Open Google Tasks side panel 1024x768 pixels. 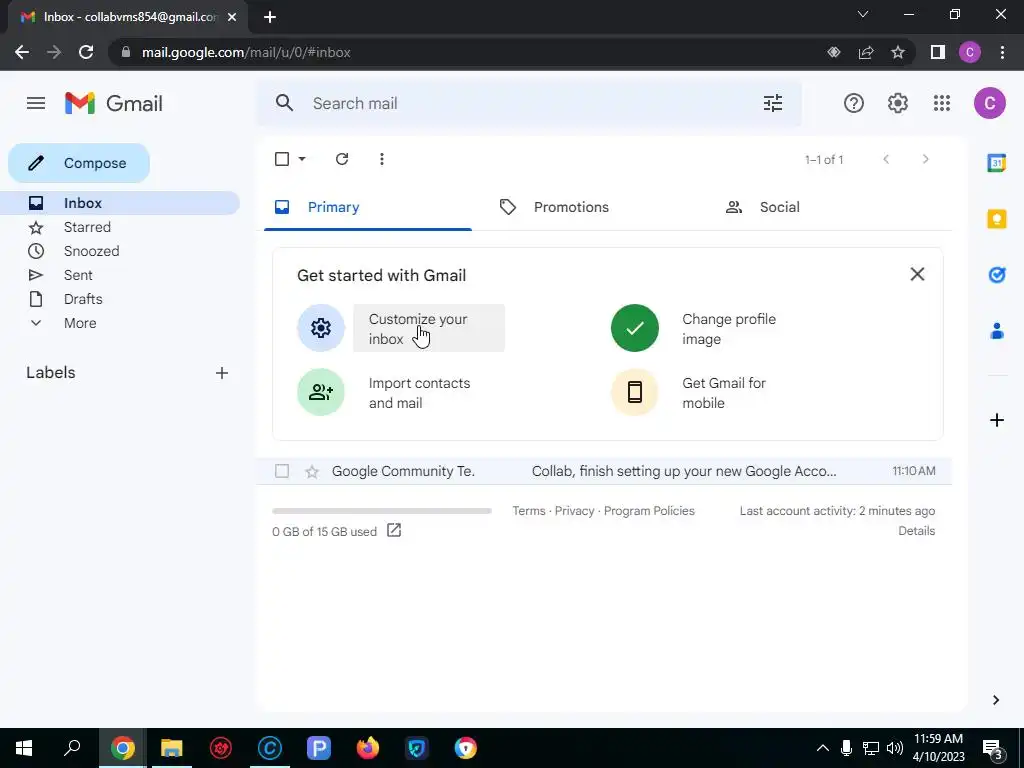point(997,275)
